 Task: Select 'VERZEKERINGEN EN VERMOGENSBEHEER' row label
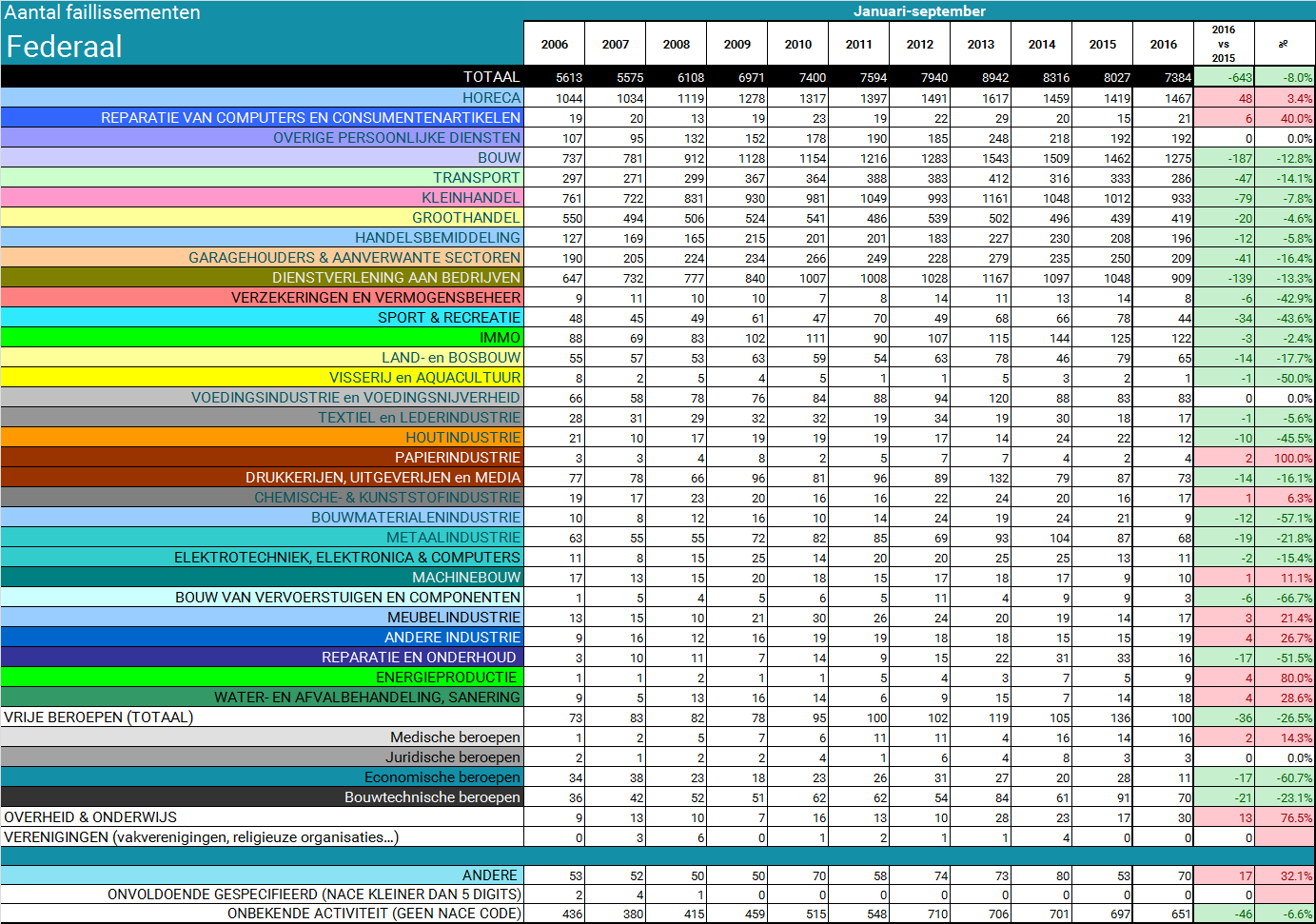click(x=376, y=297)
